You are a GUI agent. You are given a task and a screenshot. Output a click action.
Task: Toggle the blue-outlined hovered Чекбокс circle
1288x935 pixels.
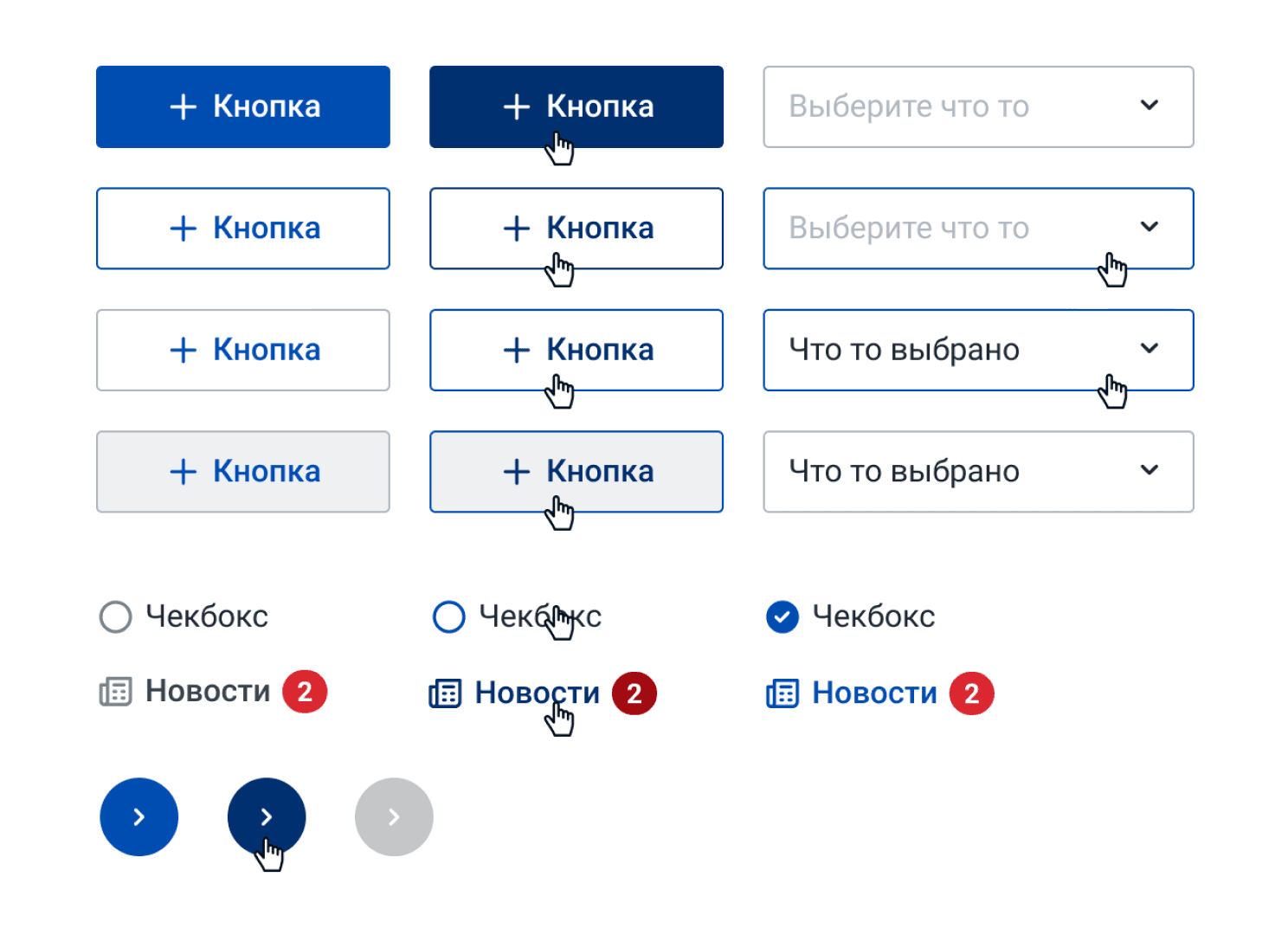(449, 617)
